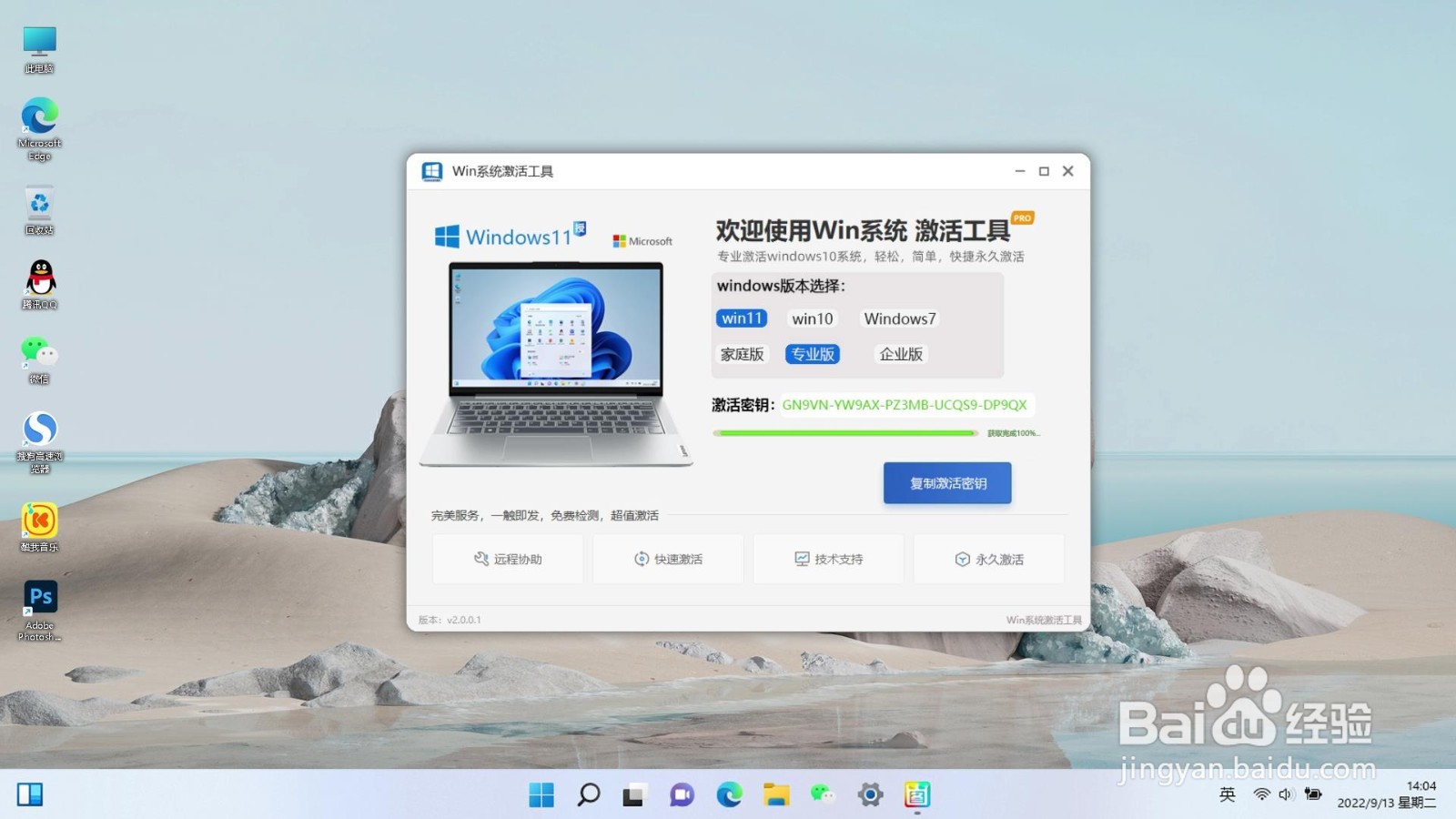Click the PRO badge beside the title
Screen dimensions: 1456x819
[1023, 218]
